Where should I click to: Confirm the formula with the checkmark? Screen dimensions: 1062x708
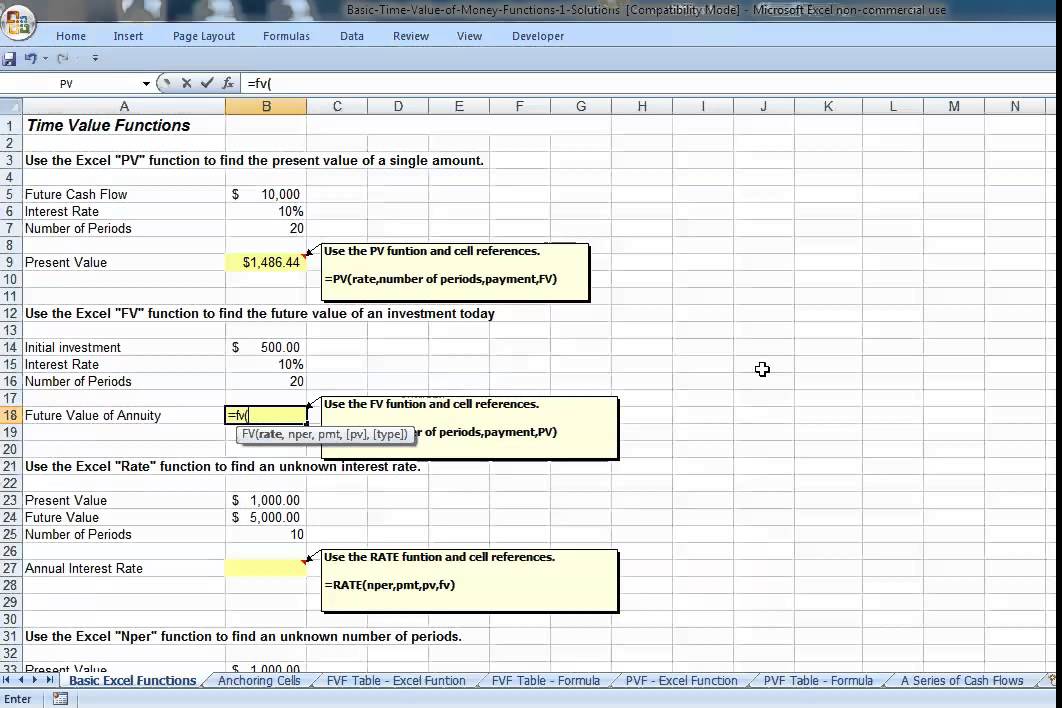point(207,83)
